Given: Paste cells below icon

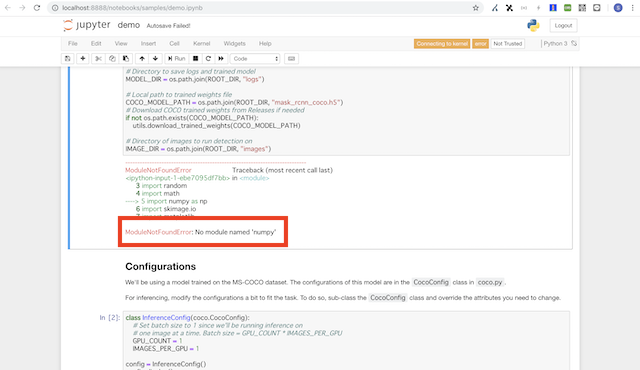Looking at the screenshot, I should [126, 59].
